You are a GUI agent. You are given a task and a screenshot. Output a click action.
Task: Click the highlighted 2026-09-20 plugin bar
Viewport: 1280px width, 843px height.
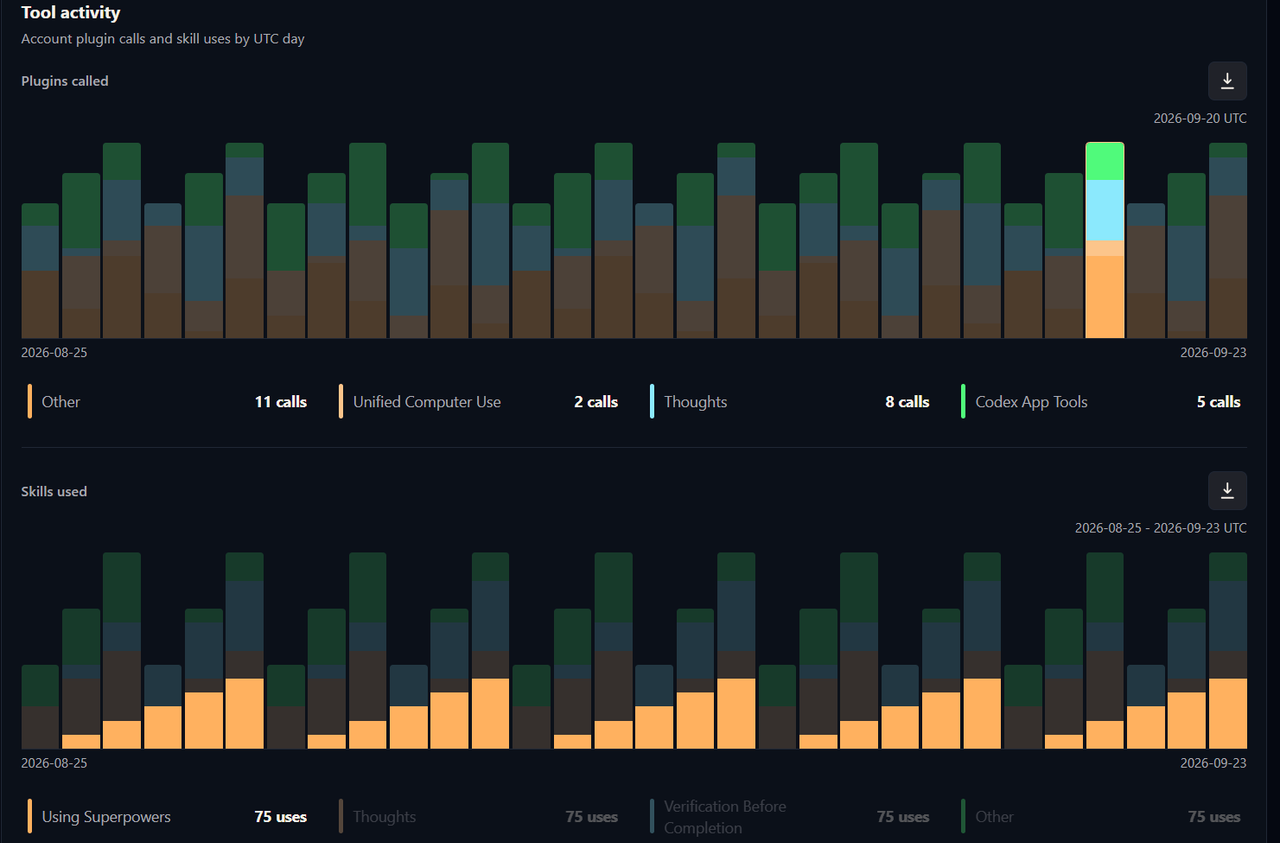[x=1105, y=240]
